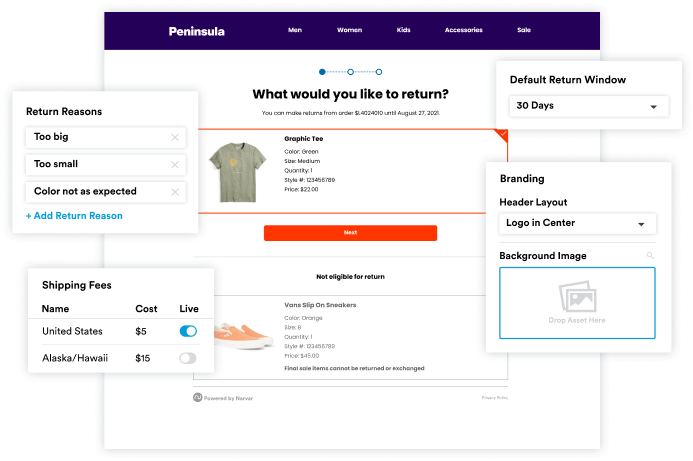Image resolution: width=693 pixels, height=461 pixels.
Task: Click the Background Image search icon
Action: (650, 256)
